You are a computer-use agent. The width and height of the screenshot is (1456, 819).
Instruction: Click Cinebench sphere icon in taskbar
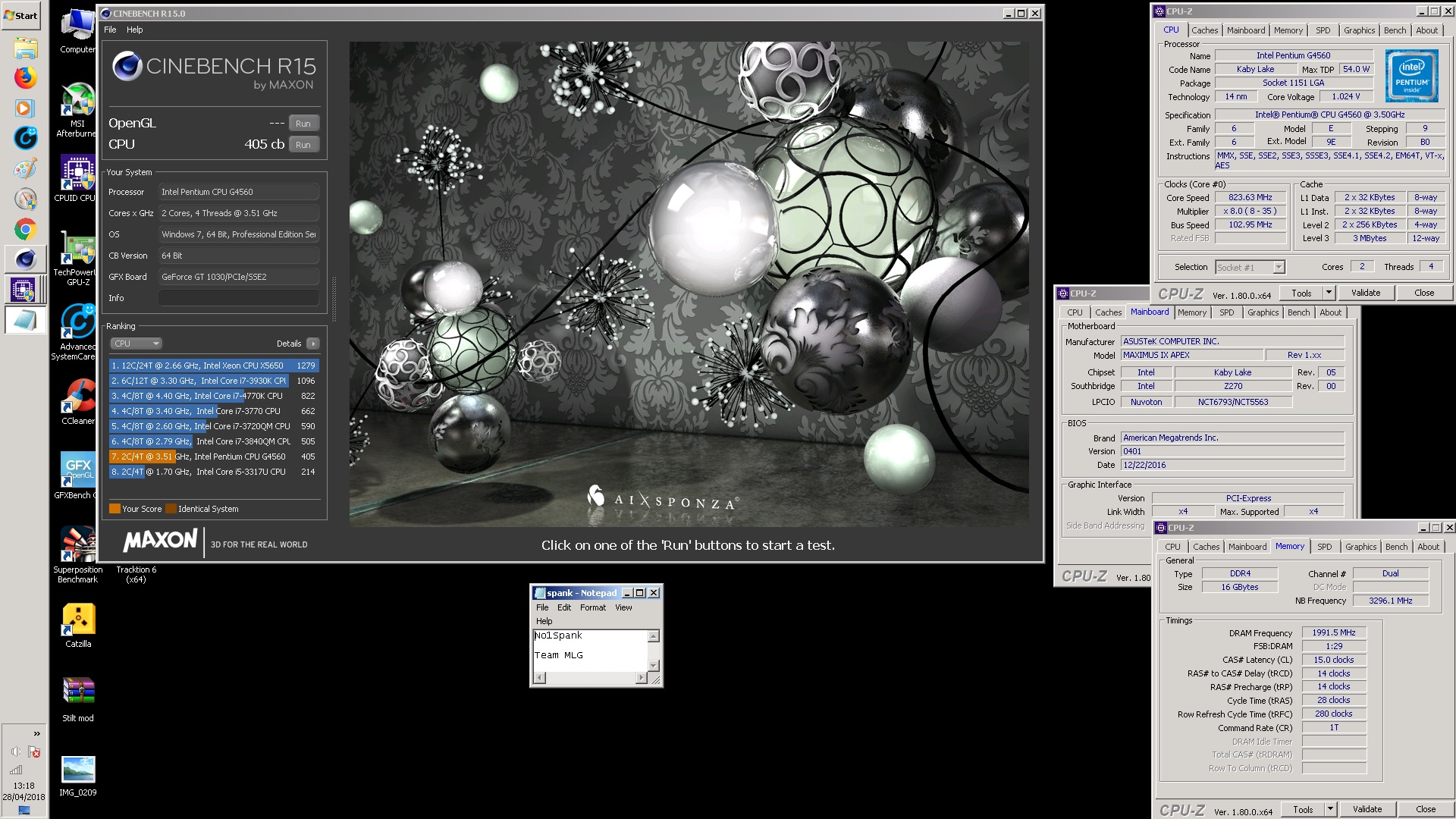[25, 259]
